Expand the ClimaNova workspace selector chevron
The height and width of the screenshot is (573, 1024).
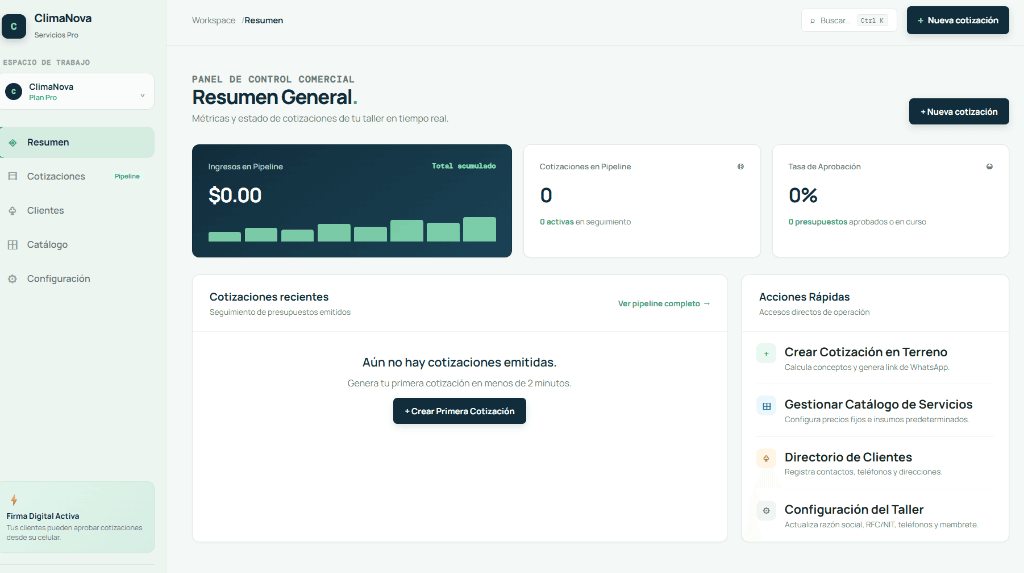point(142,95)
